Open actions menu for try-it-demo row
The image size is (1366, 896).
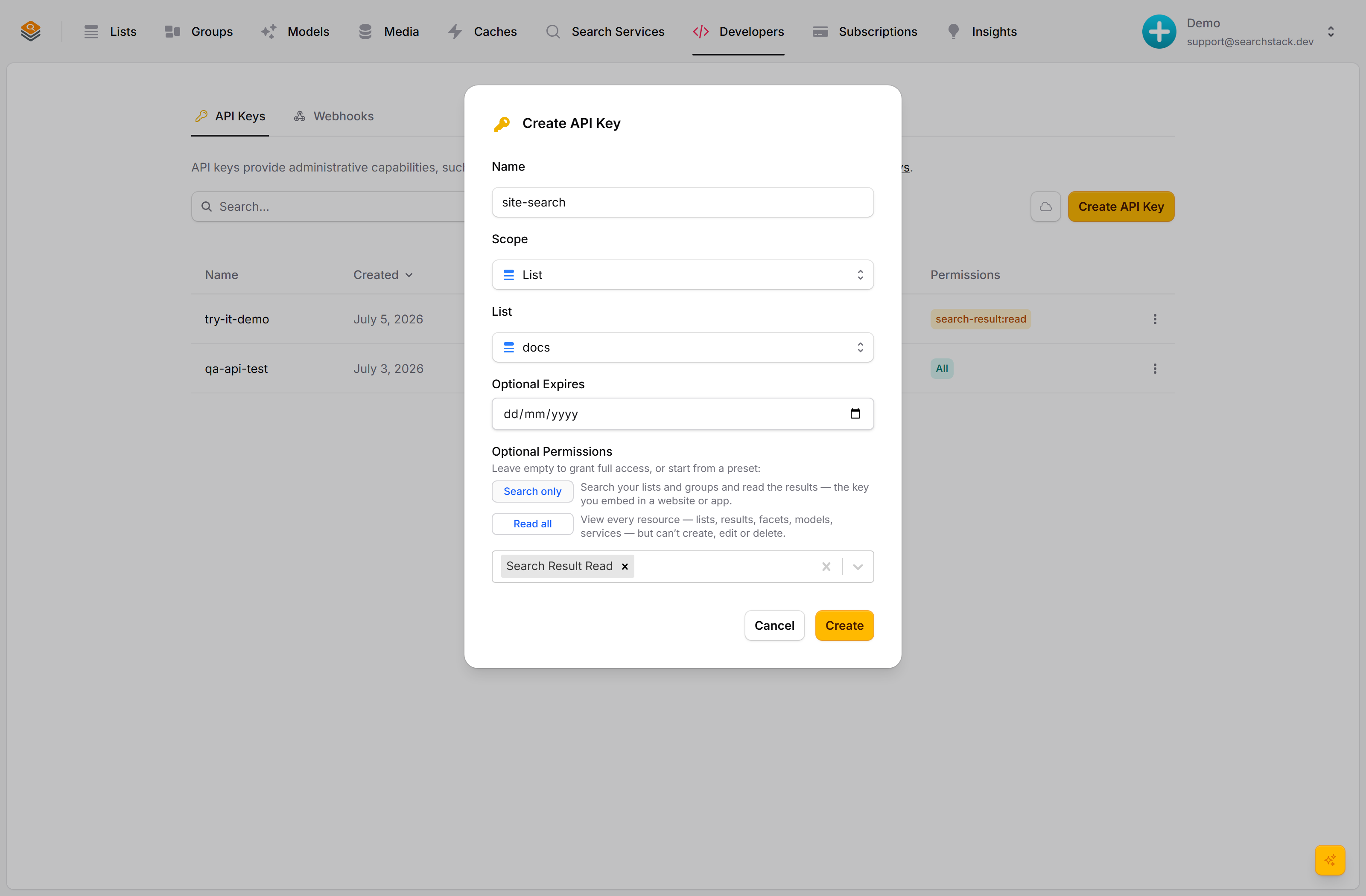click(x=1155, y=319)
